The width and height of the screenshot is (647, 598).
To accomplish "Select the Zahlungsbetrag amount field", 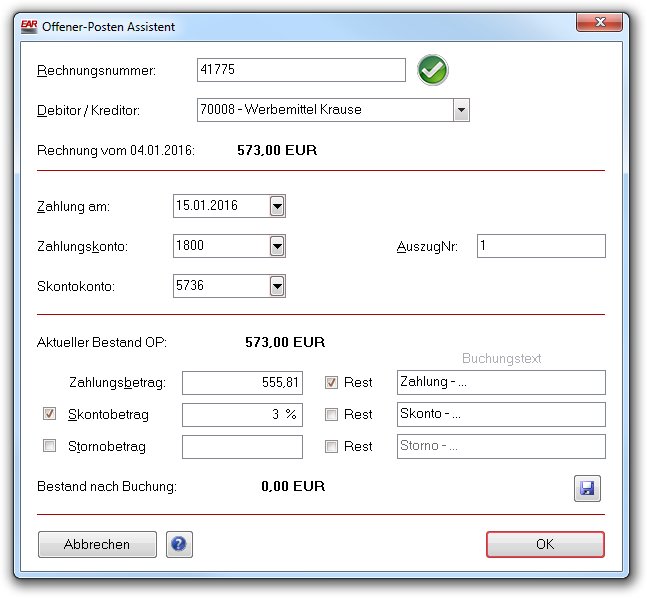I will pos(242,382).
